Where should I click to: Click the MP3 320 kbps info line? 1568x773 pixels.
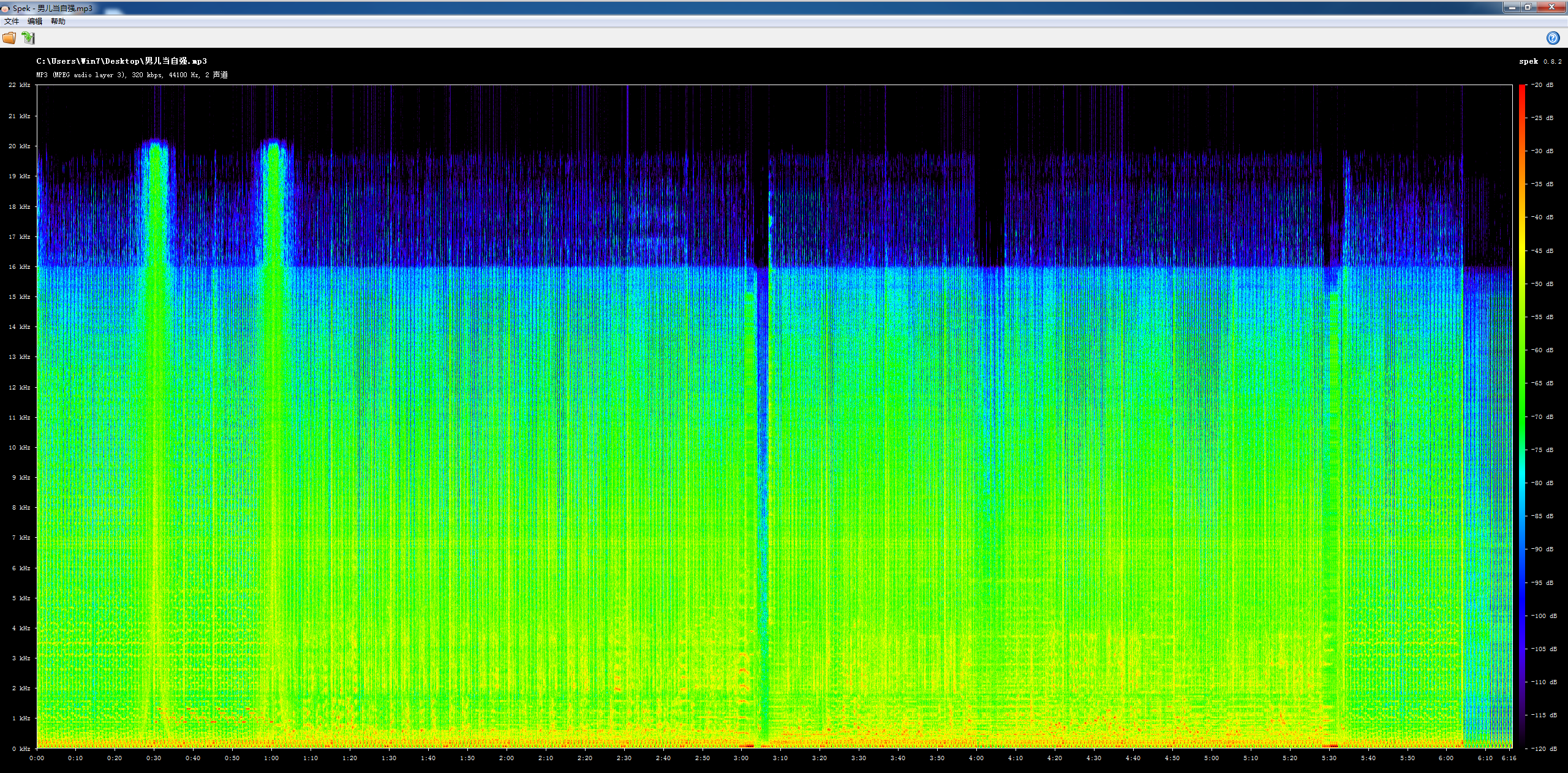pyautogui.click(x=132, y=75)
